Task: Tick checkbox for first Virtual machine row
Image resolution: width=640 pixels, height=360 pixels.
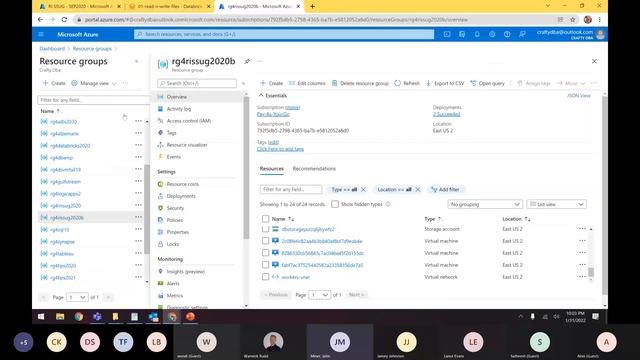Action: pyautogui.click(x=265, y=241)
